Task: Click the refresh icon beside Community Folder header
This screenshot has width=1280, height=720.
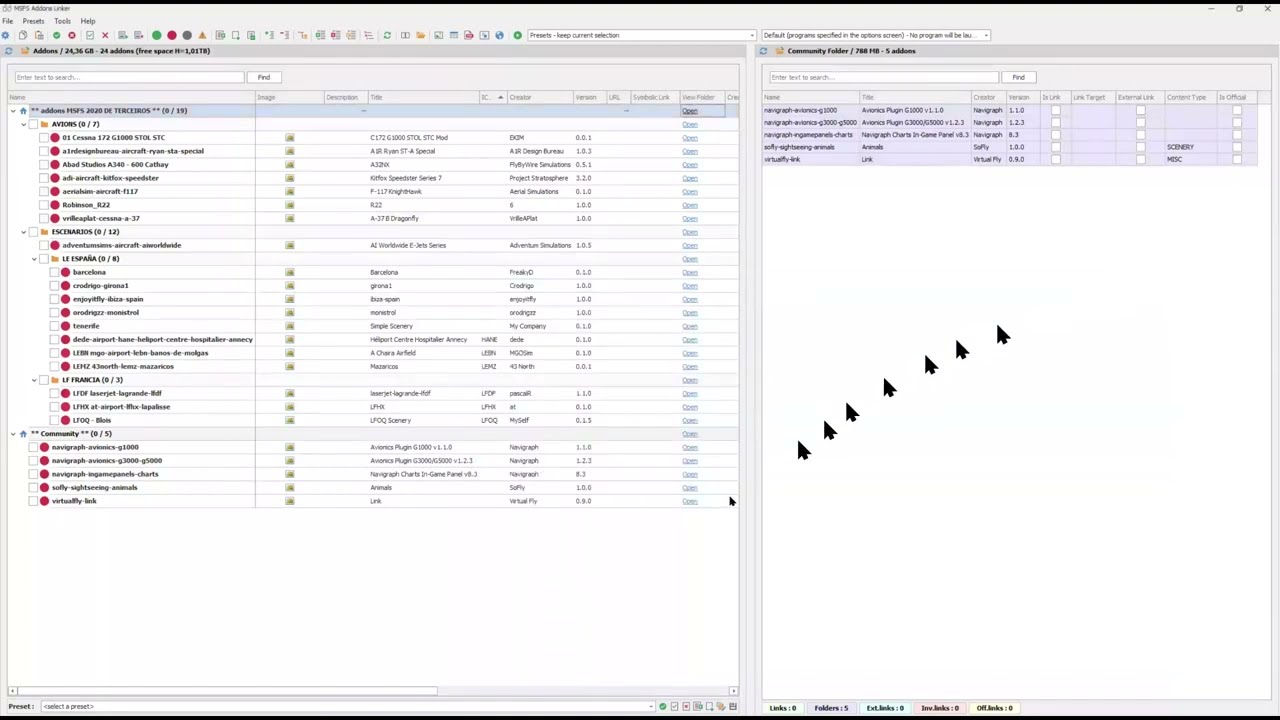Action: coord(763,51)
